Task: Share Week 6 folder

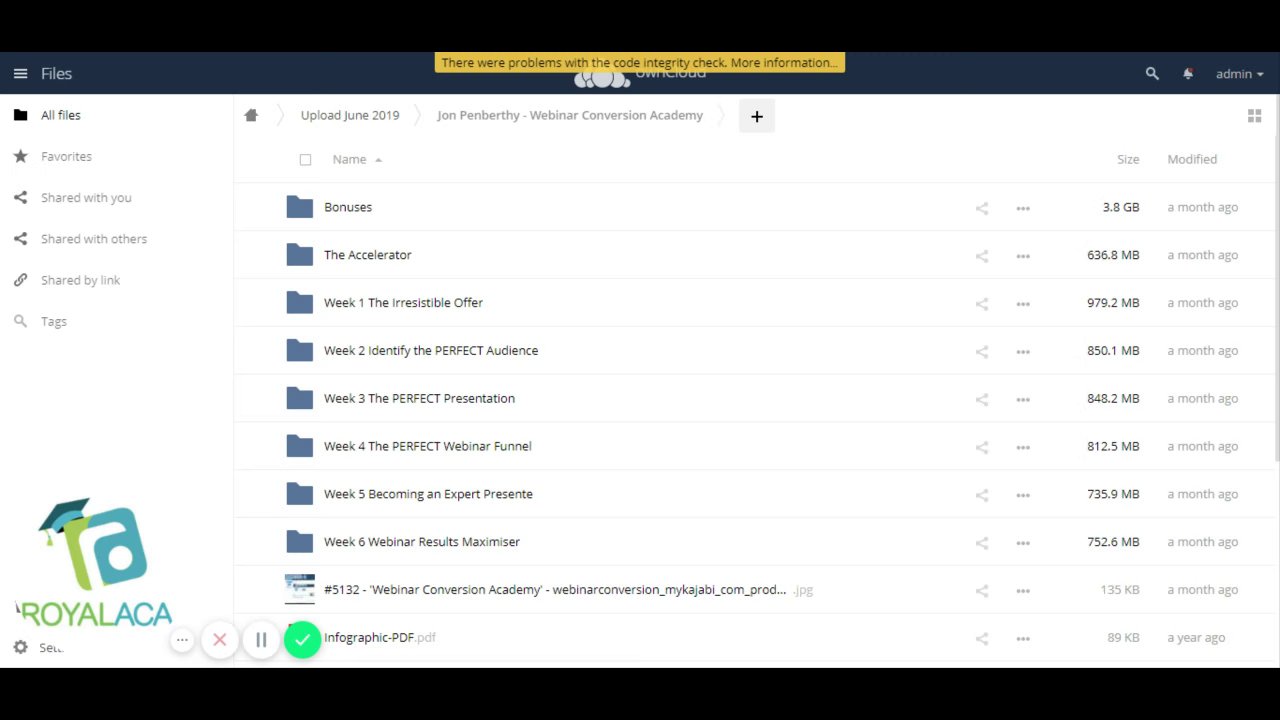Action: (982, 543)
